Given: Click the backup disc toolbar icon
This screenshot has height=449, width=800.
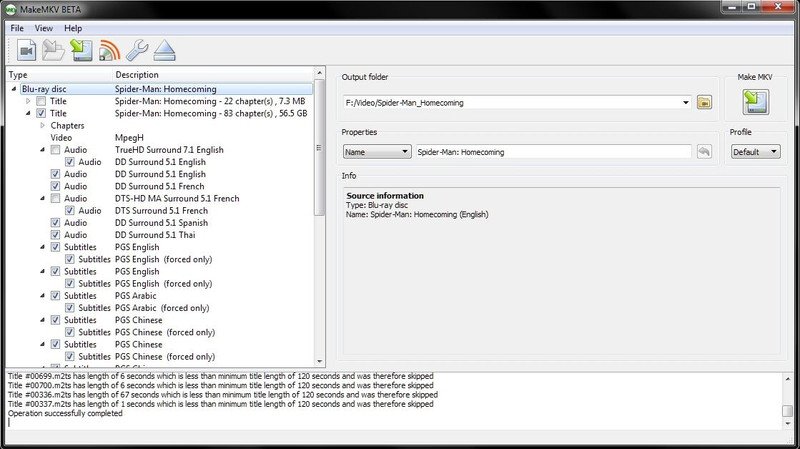Looking at the screenshot, I should 81,51.
